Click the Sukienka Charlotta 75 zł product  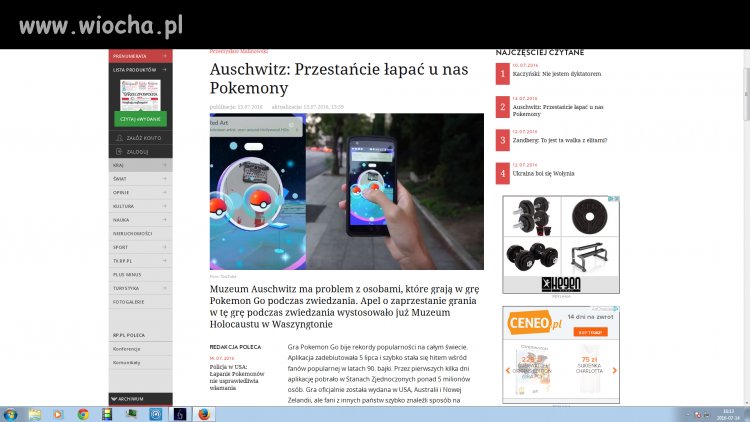tap(589, 370)
